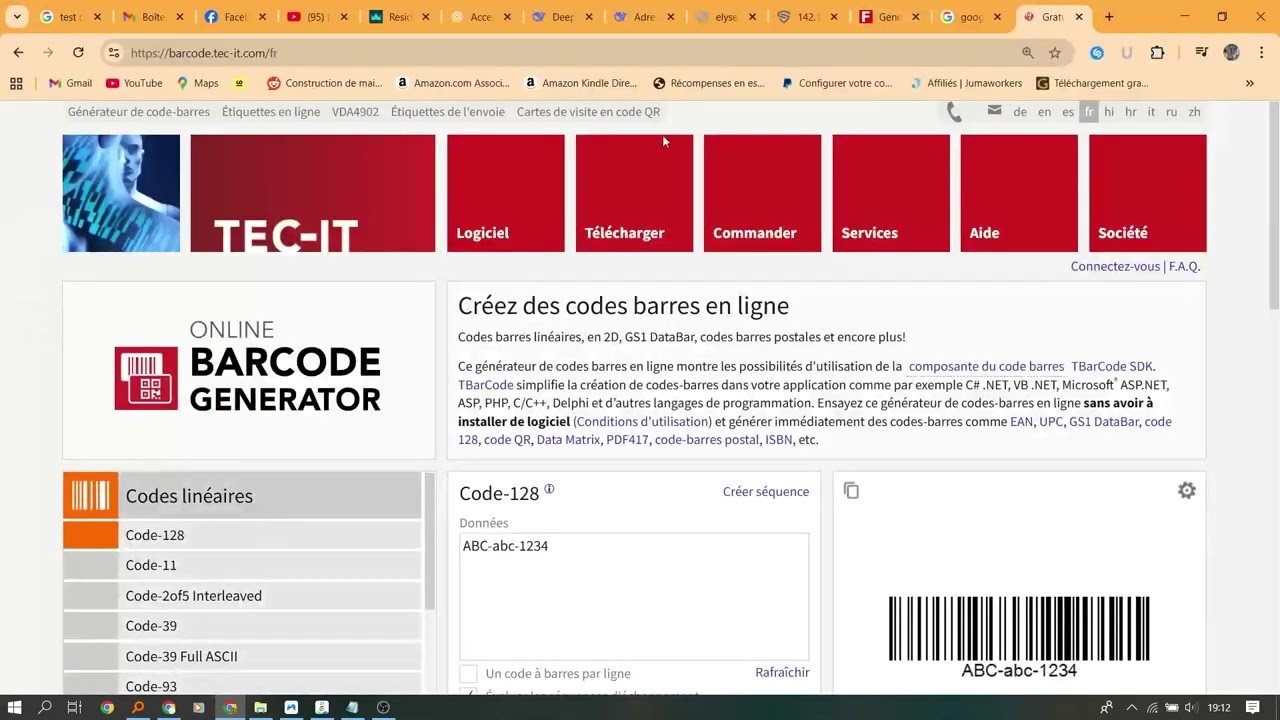This screenshot has height=720, width=1280.
Task: Click the Connectez-vous link
Action: [x=1115, y=266]
